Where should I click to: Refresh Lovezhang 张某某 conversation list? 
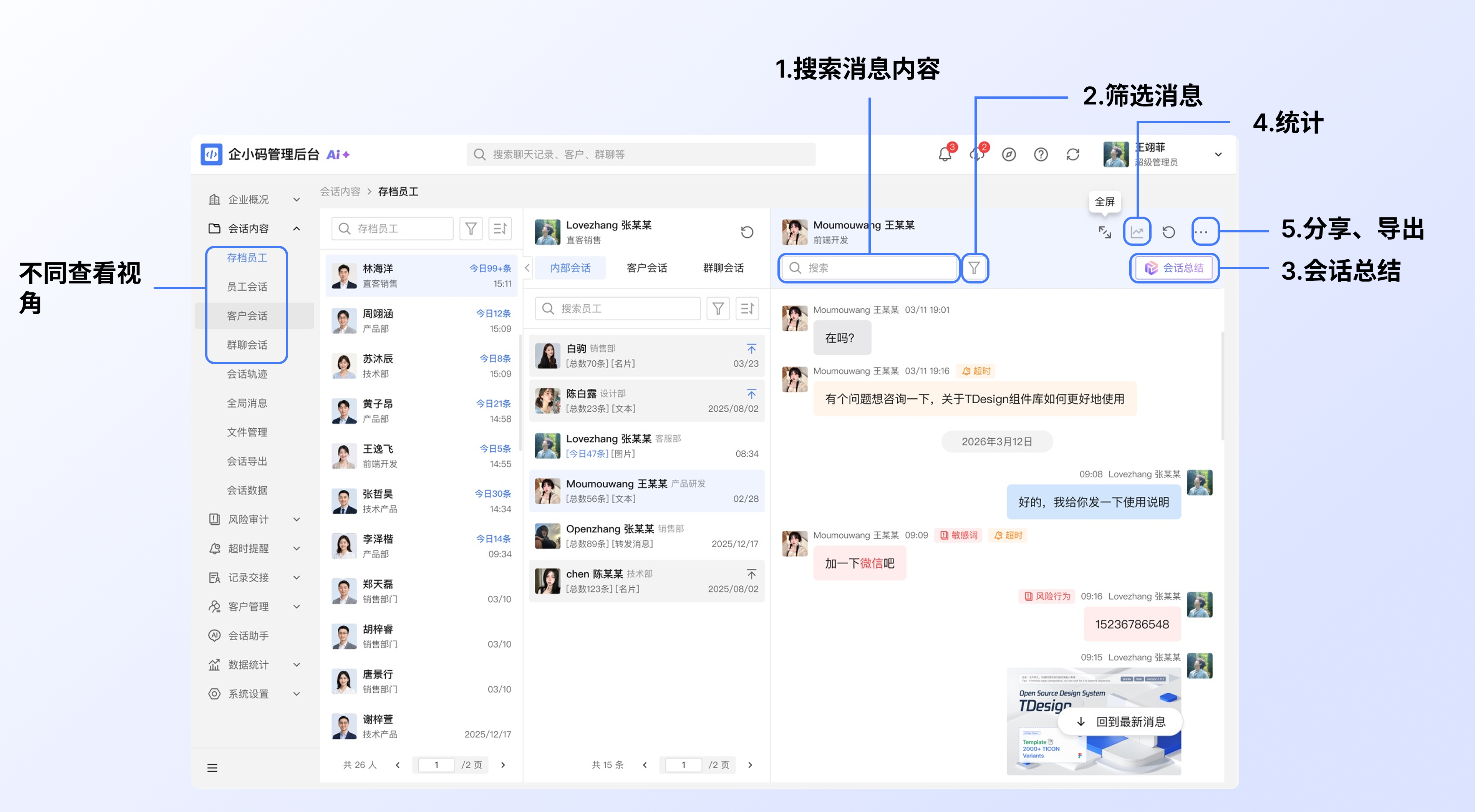747,232
